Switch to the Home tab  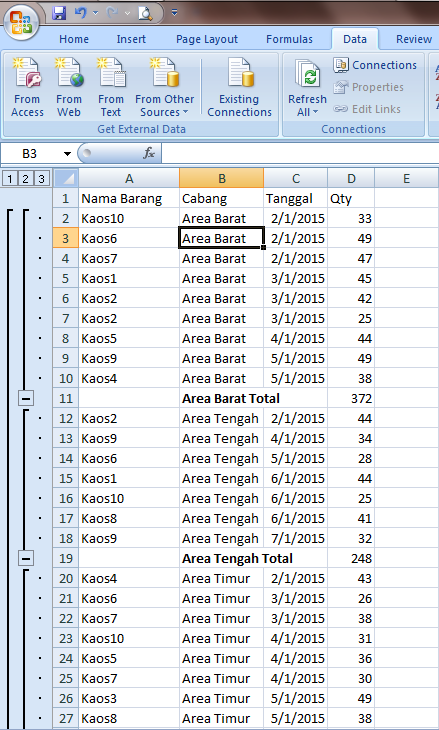(x=74, y=39)
